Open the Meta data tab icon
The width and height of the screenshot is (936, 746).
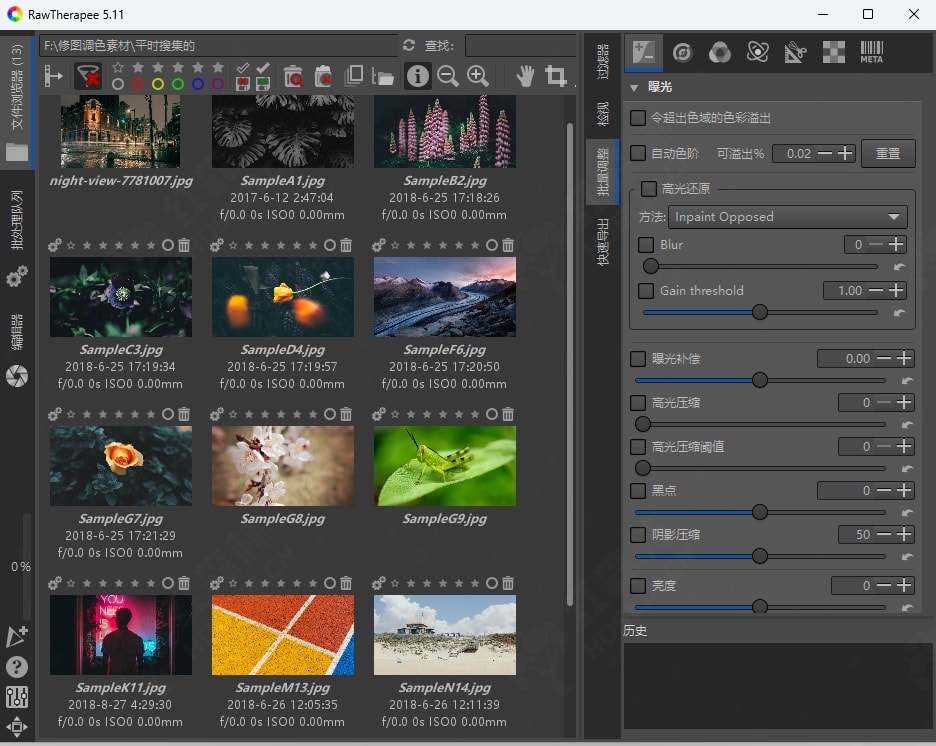pos(871,53)
